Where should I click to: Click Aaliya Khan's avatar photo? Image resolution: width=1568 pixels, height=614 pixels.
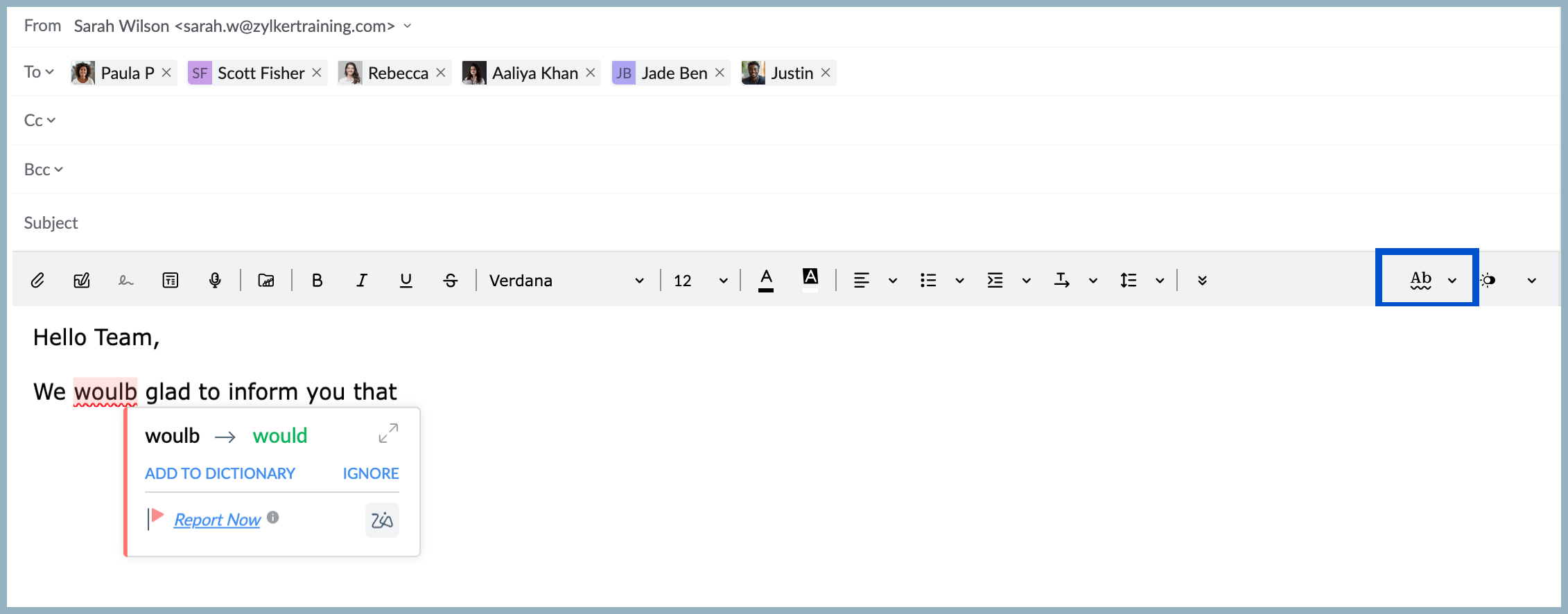point(474,73)
